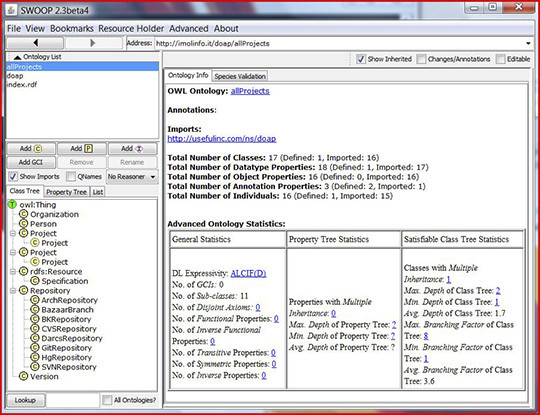Click the Version class icon

pyautogui.click(x=23, y=376)
